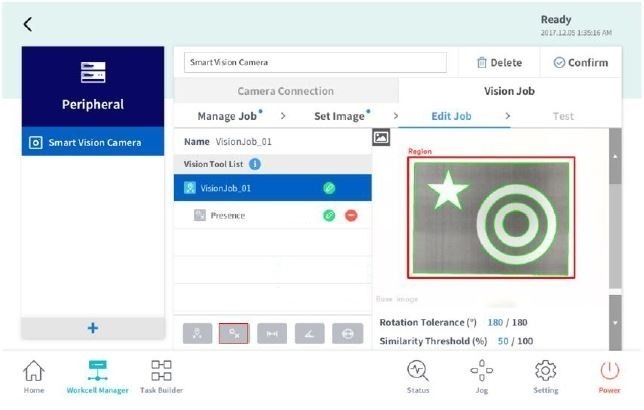The image size is (644, 410).
Task: Confirm the Smart Vision Camera settings
Action: 581,62
